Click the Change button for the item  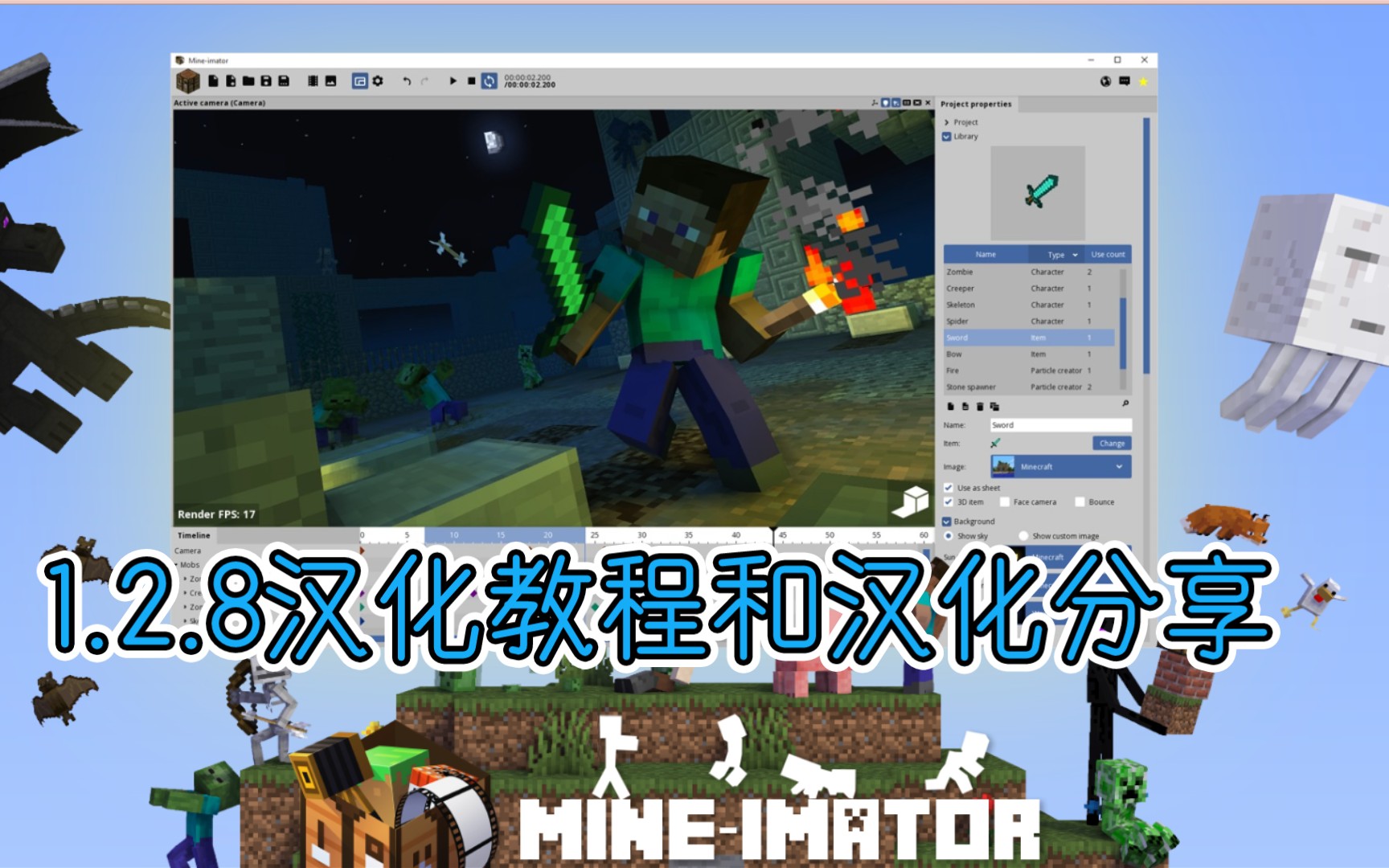[1112, 443]
